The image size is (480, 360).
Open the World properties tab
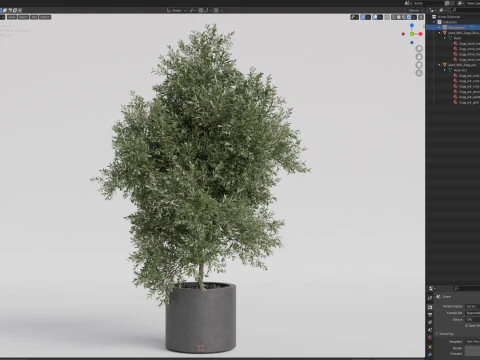[x=430, y=338]
